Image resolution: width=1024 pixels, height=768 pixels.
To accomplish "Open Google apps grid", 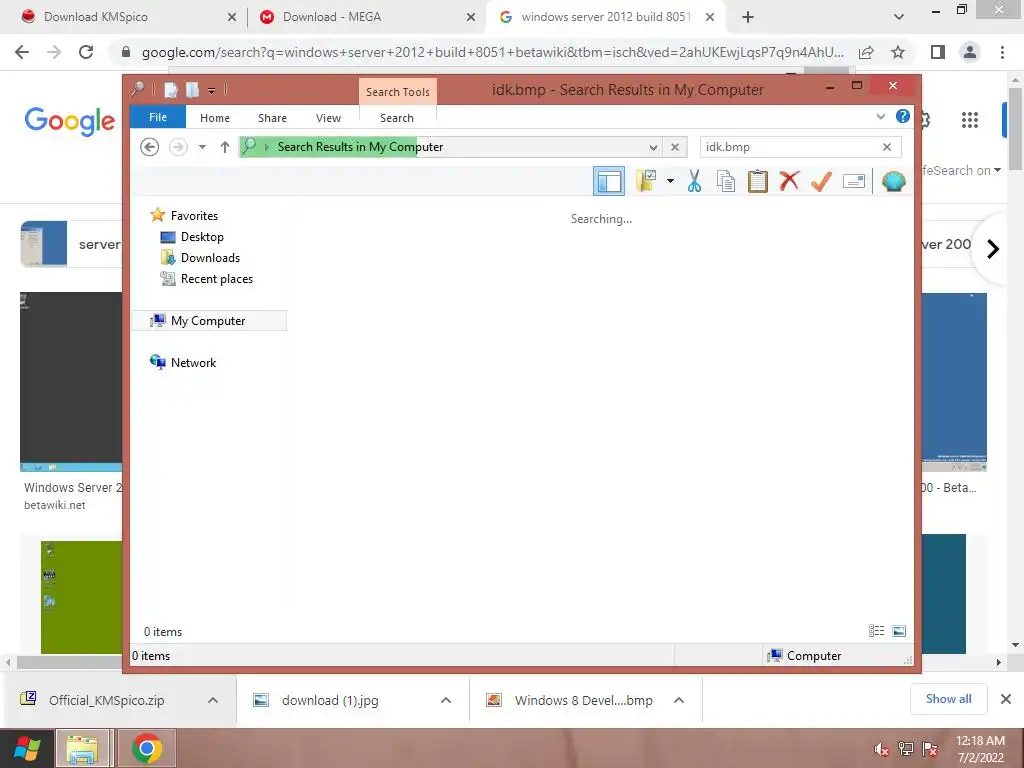I will click(970, 120).
